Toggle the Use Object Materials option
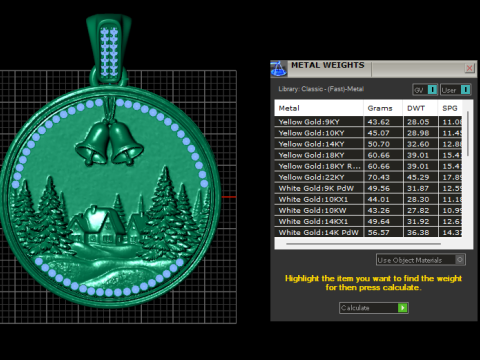 421,260
